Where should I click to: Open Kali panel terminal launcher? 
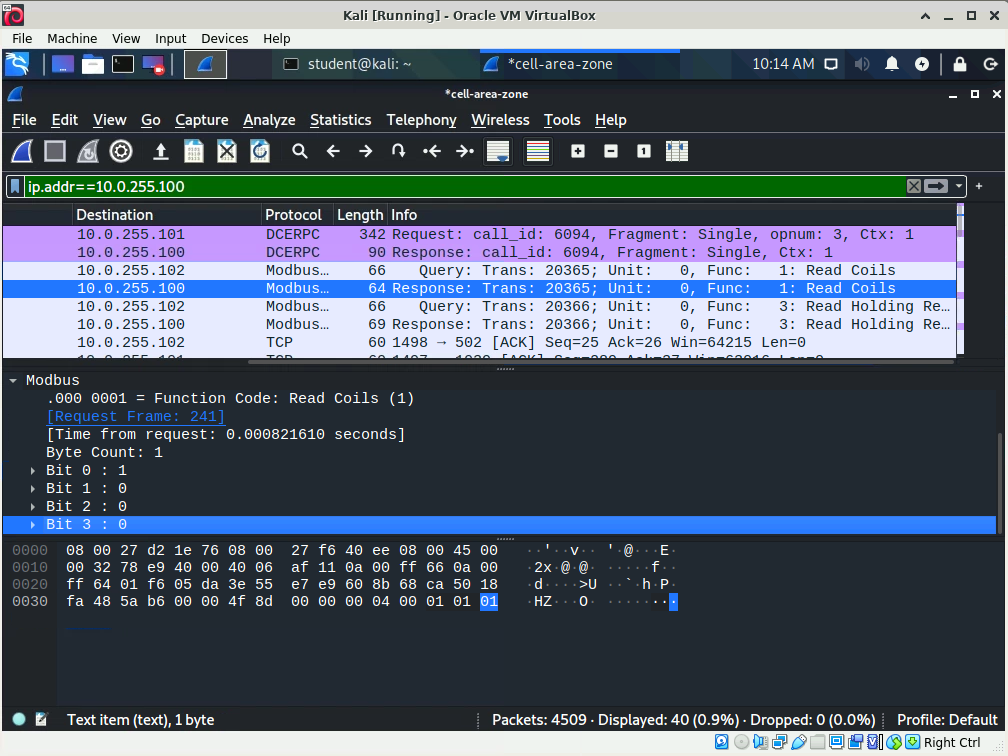pos(123,64)
